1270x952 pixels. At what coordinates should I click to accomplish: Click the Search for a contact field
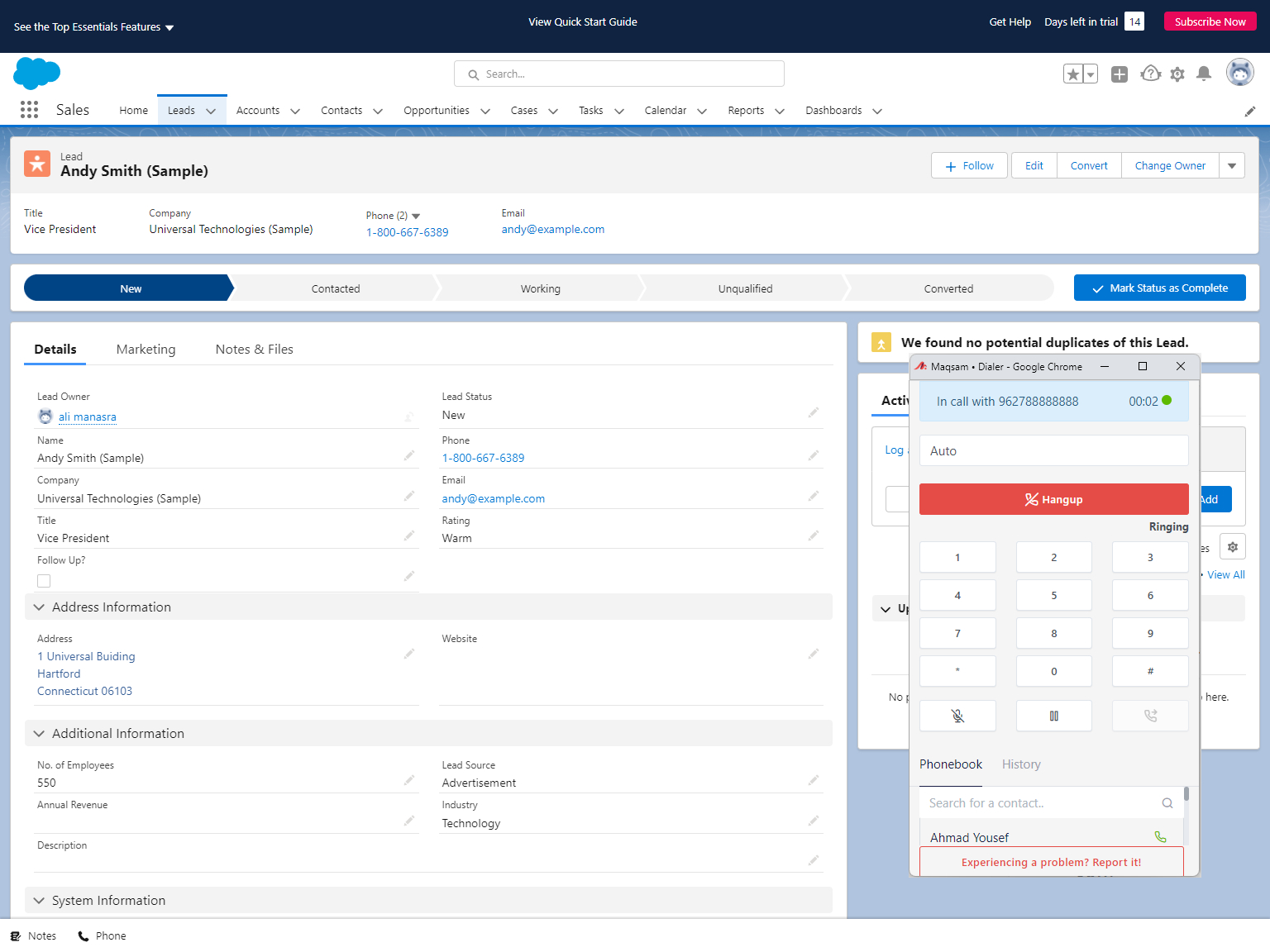1042,803
